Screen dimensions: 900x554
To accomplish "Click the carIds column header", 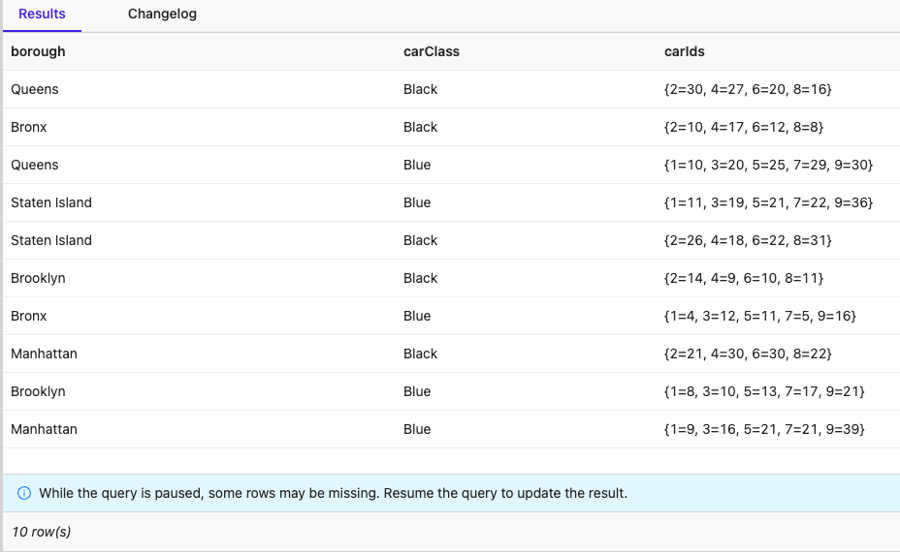I will click(x=684, y=52).
